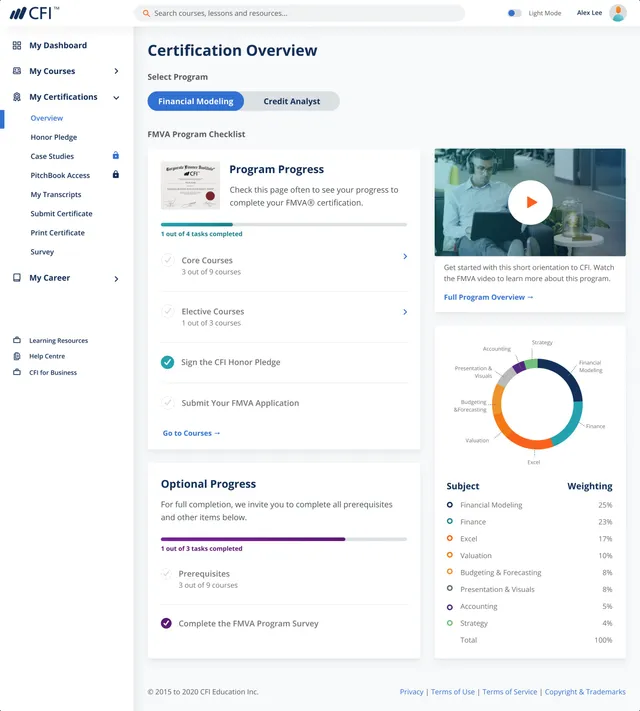
Task: Click the Financial Modeling legend marker
Action: tap(449, 504)
